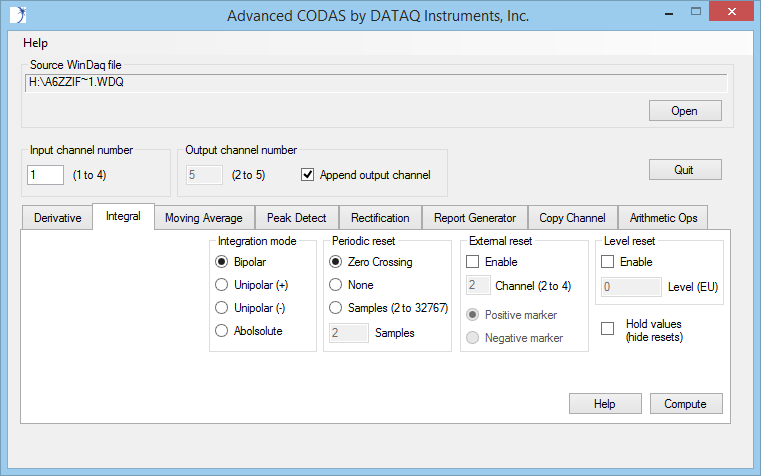
Task: Open the Rectification tab
Action: pos(380,218)
